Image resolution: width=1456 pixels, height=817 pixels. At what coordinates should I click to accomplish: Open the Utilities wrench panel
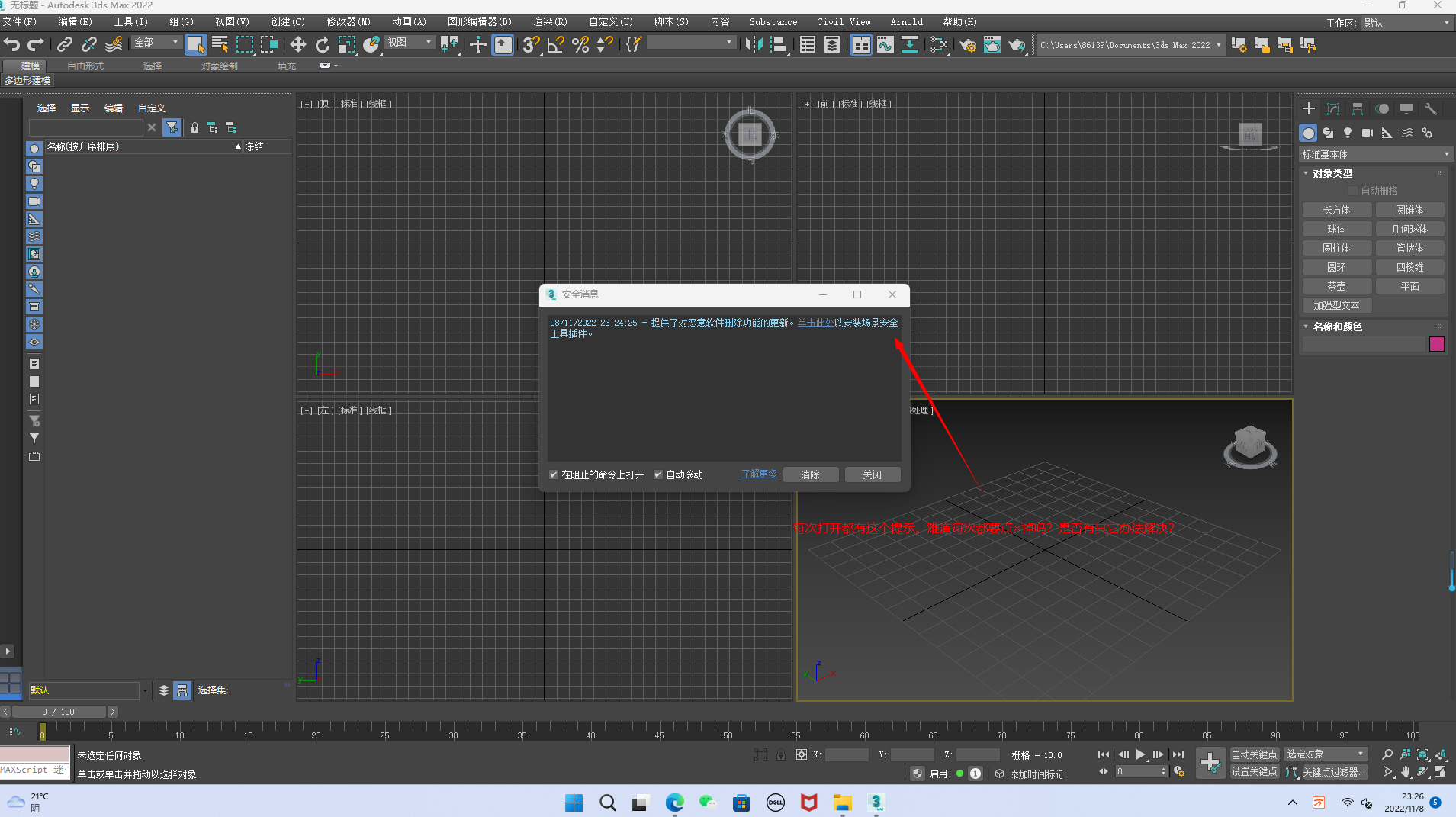[1431, 109]
